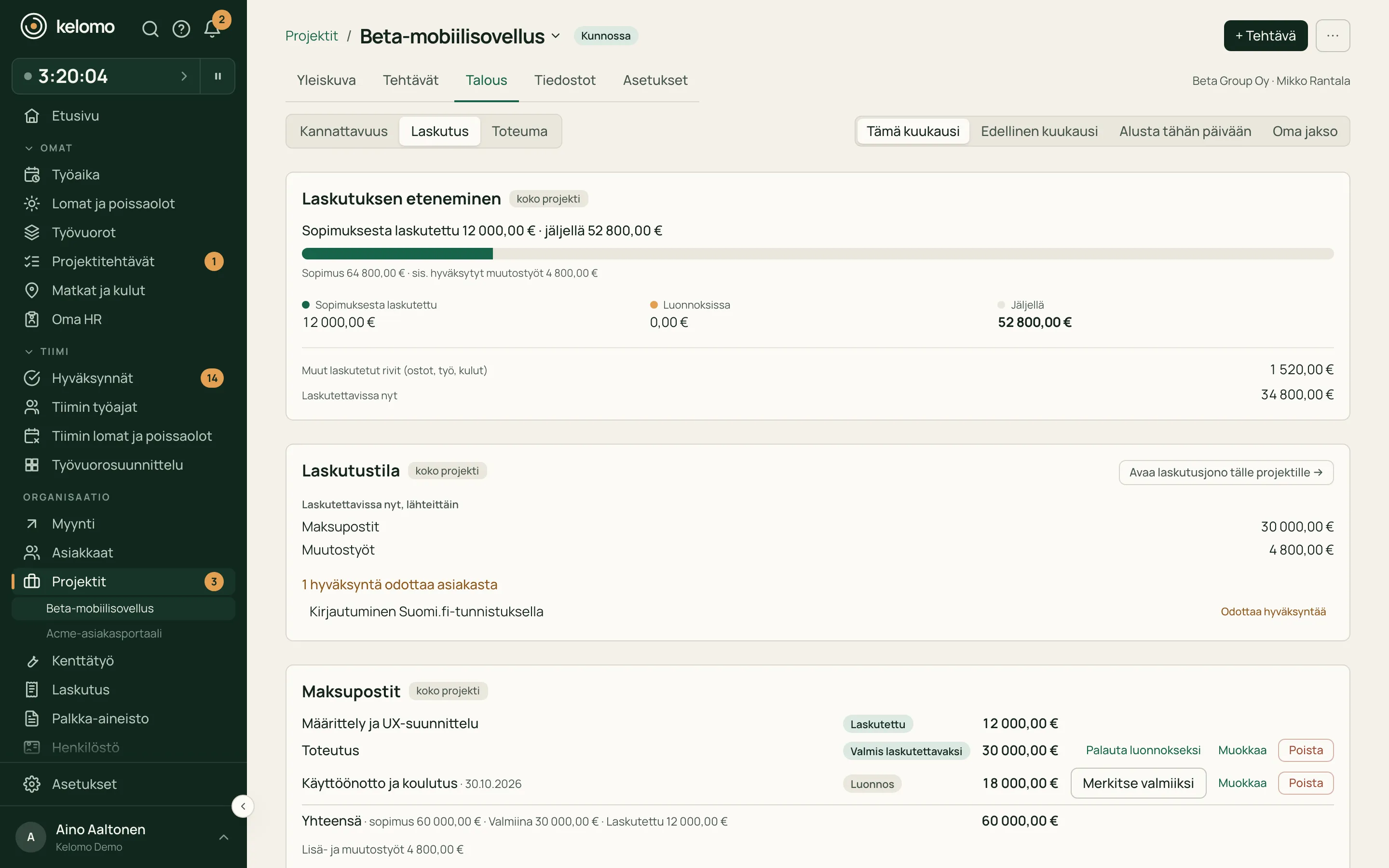Open the notifications bell
Image resolution: width=1389 pixels, height=868 pixels.
click(212, 29)
